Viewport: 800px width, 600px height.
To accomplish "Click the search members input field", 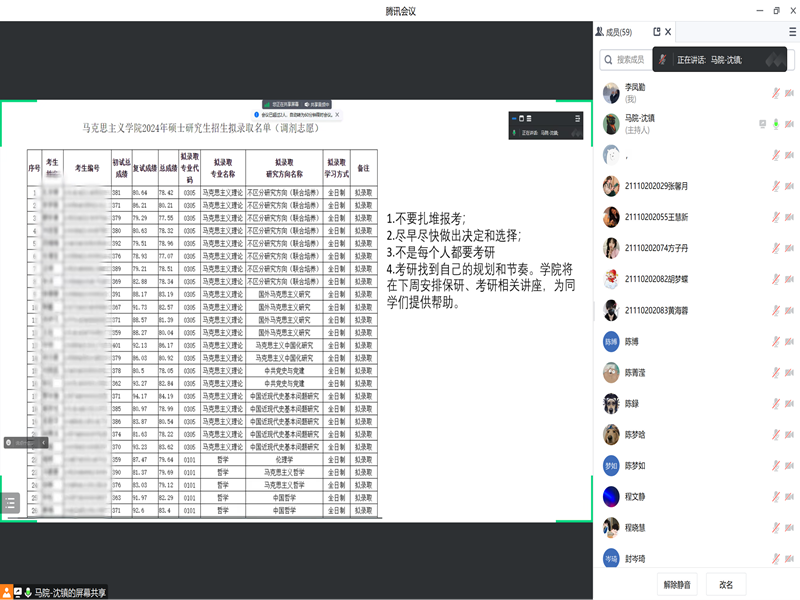I will [628, 60].
